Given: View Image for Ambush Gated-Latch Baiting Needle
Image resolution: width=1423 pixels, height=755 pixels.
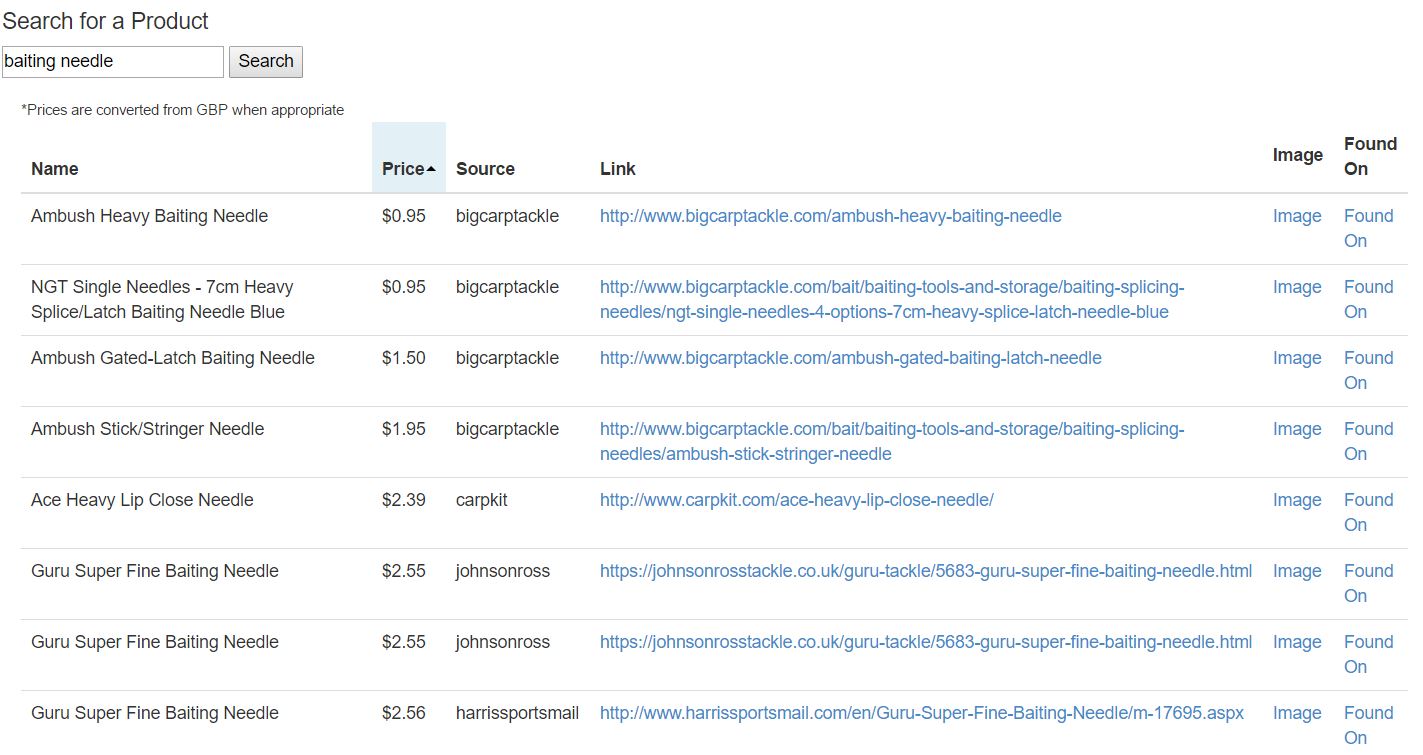Looking at the screenshot, I should tap(1296, 358).
